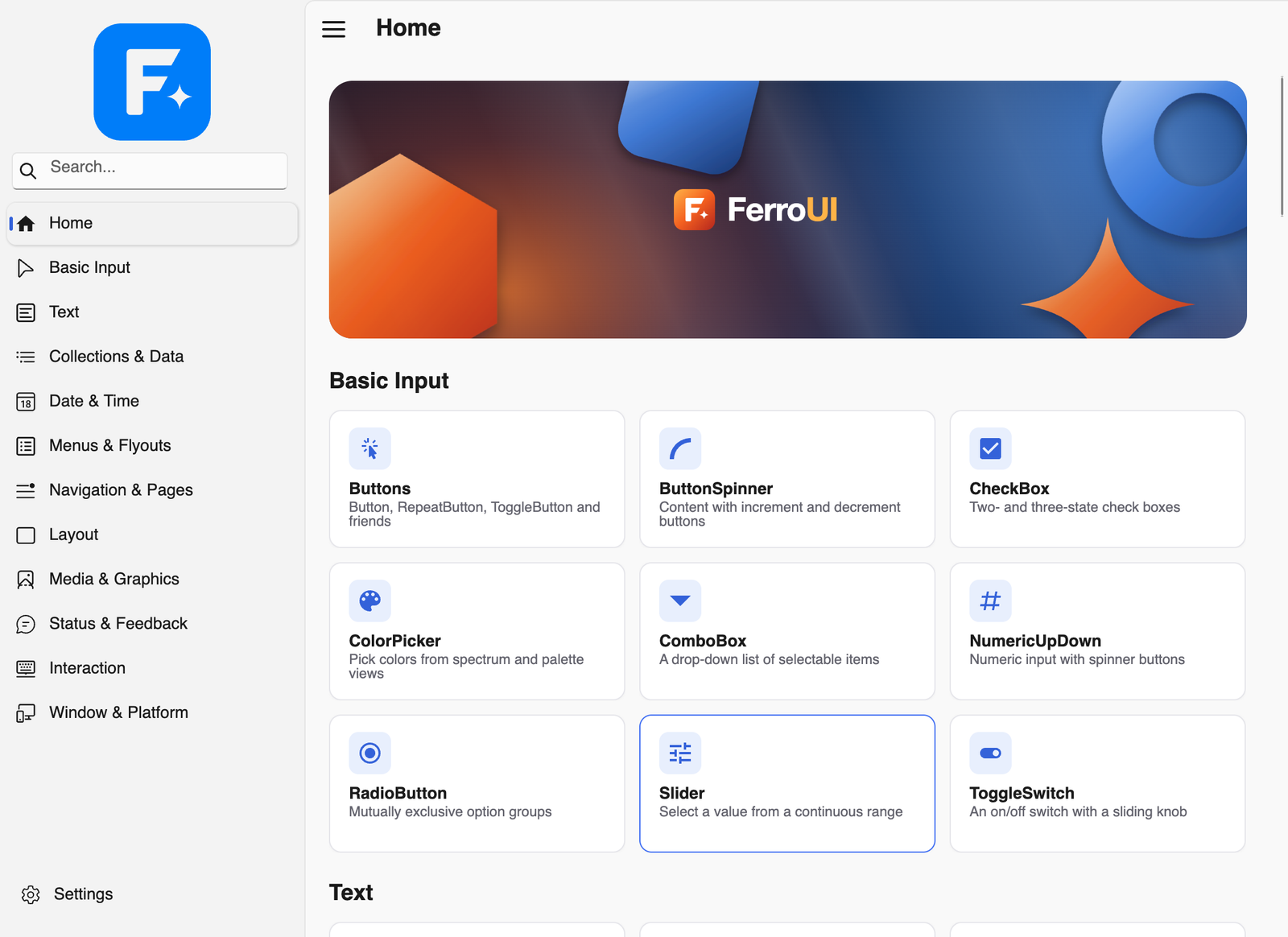
Task: Open the Interaction category
Action: (152, 668)
